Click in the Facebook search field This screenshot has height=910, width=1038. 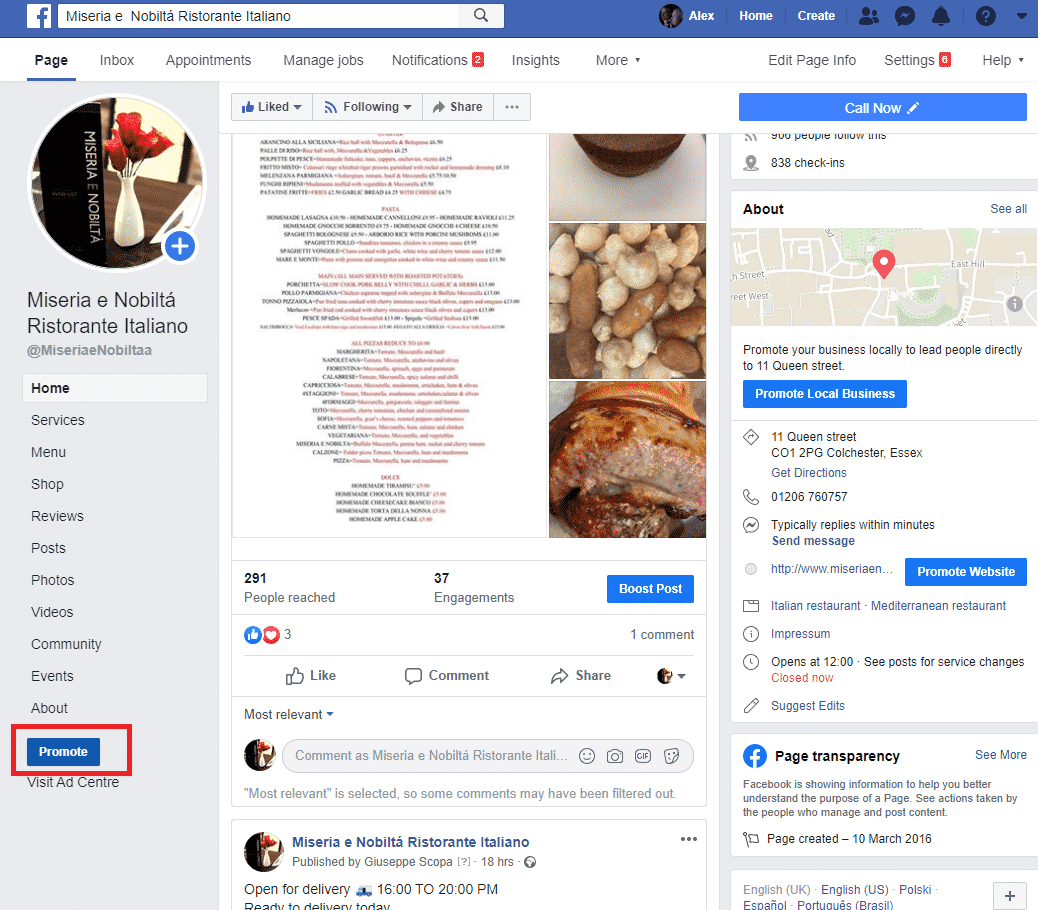point(258,16)
